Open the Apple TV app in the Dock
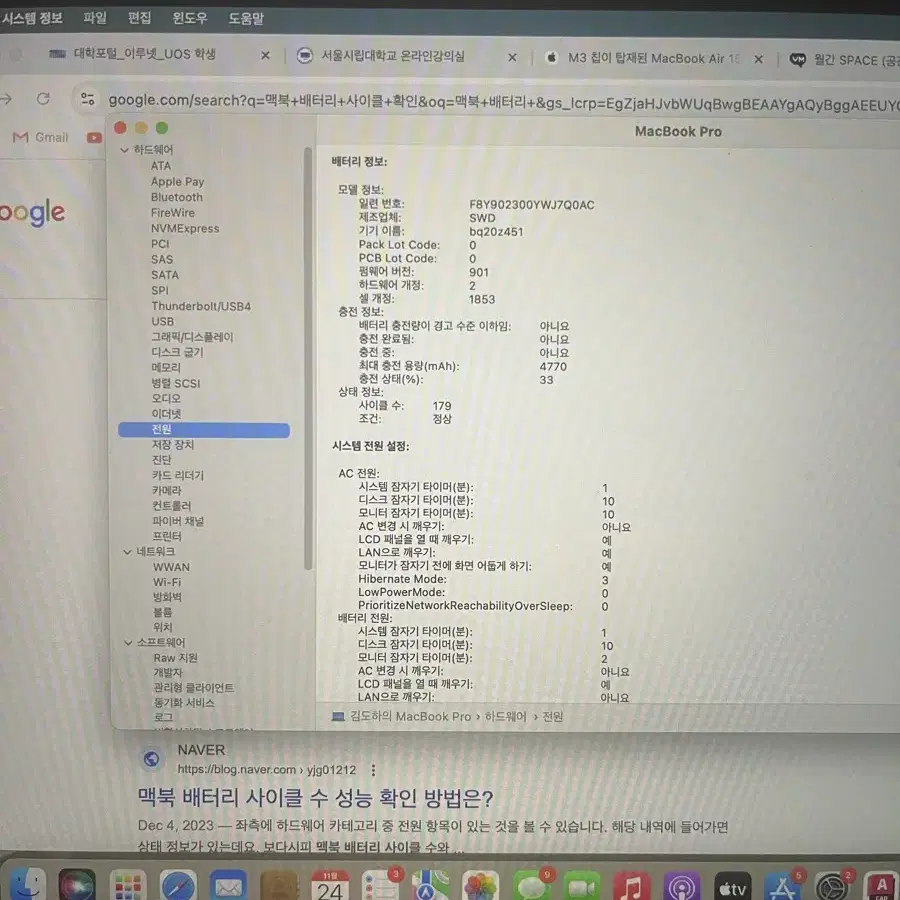 [732, 886]
